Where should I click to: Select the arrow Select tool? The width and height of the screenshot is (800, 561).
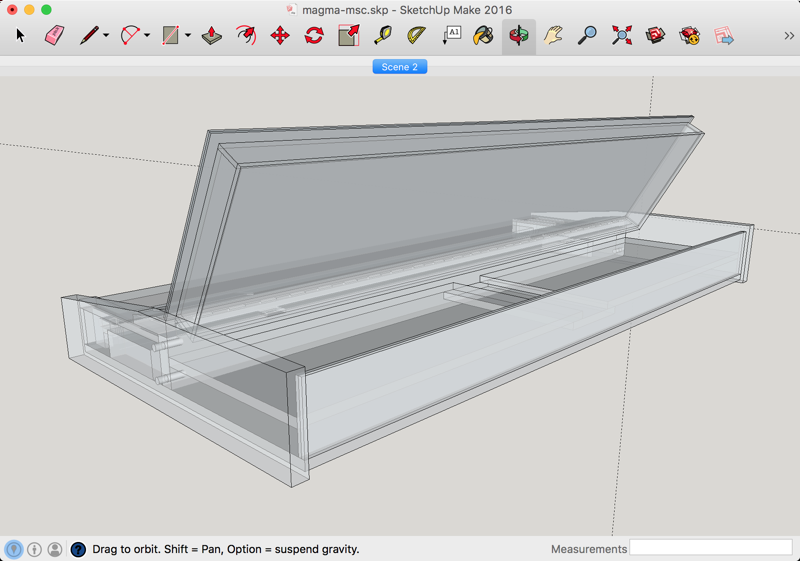(20, 36)
